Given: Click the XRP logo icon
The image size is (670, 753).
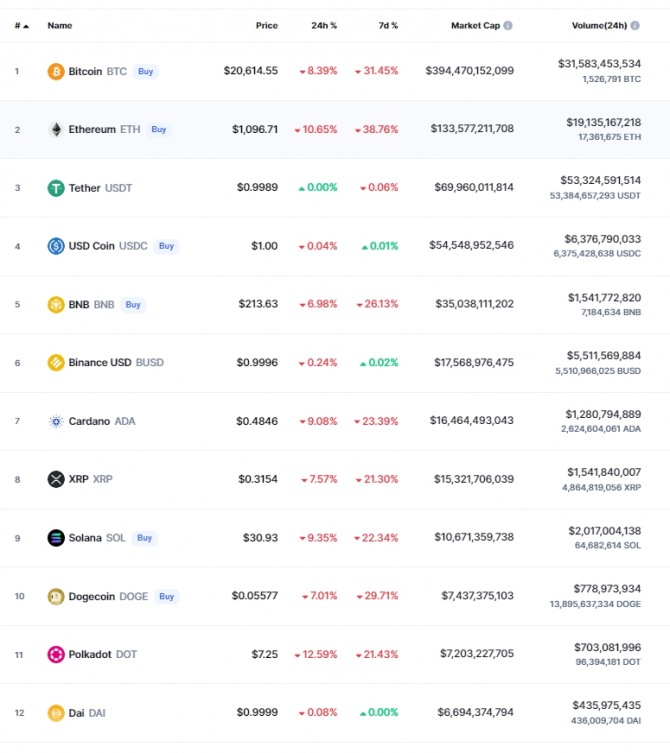Looking at the screenshot, I should [56, 479].
